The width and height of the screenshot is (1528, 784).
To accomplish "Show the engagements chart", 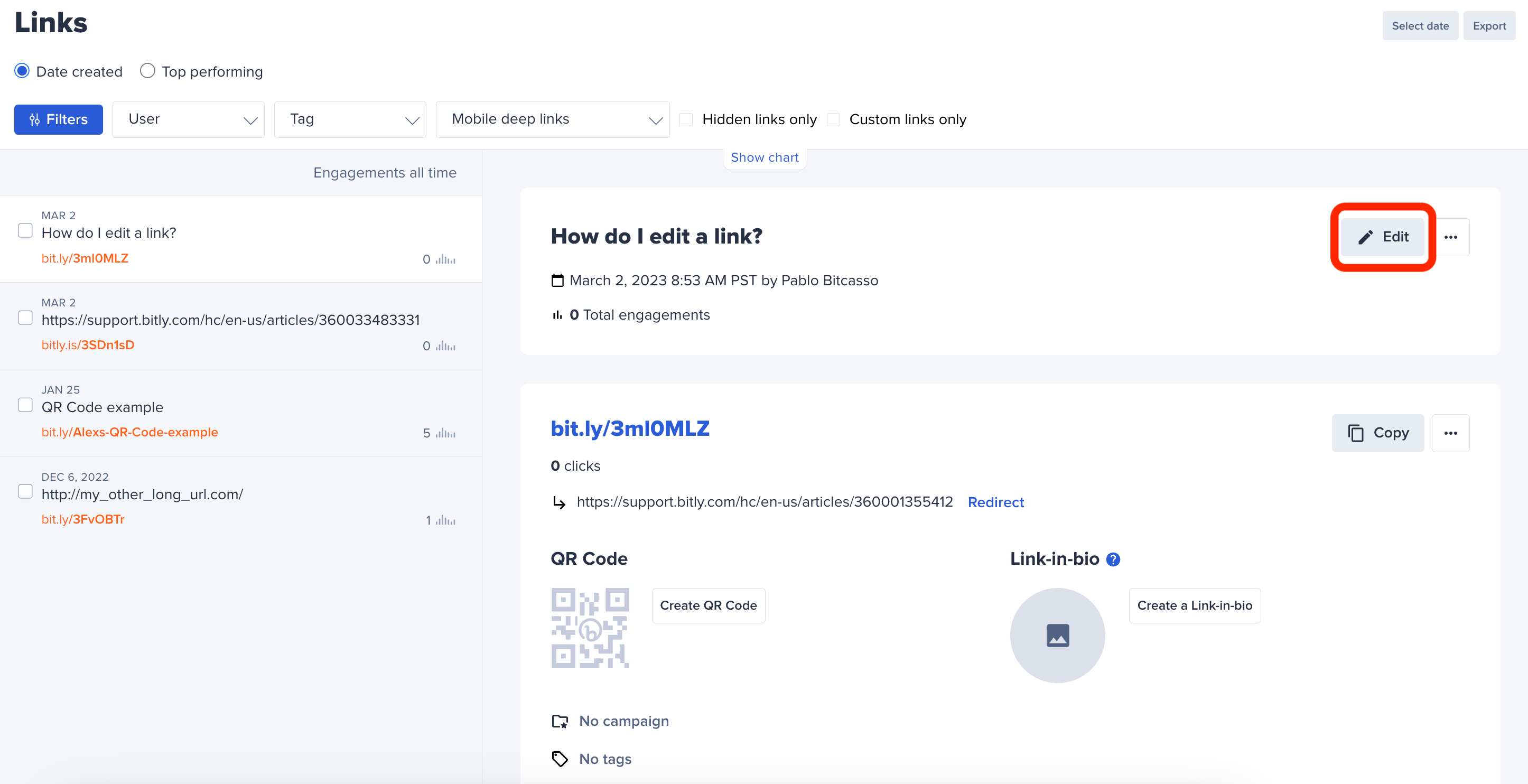I will click(x=764, y=157).
